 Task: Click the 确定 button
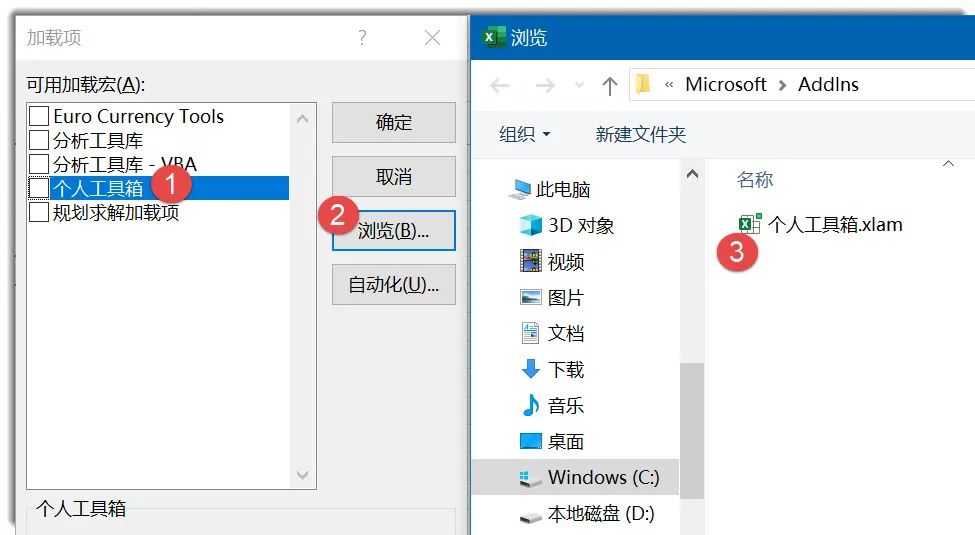(x=394, y=123)
